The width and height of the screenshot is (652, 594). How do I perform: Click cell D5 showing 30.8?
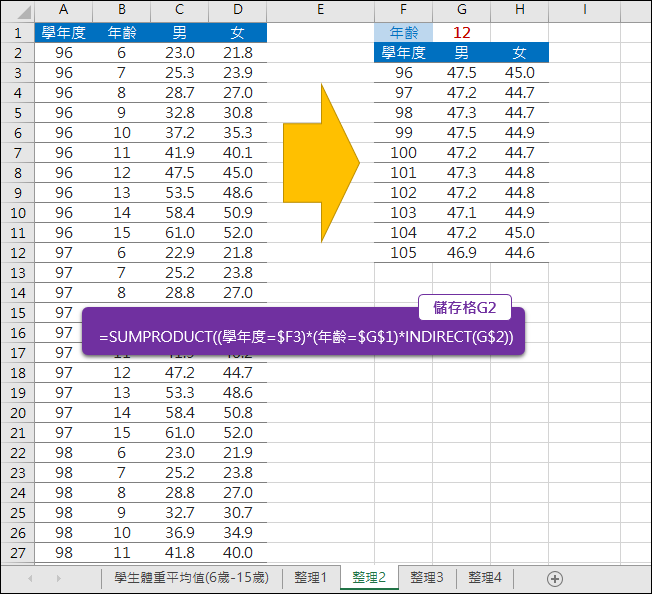237,113
